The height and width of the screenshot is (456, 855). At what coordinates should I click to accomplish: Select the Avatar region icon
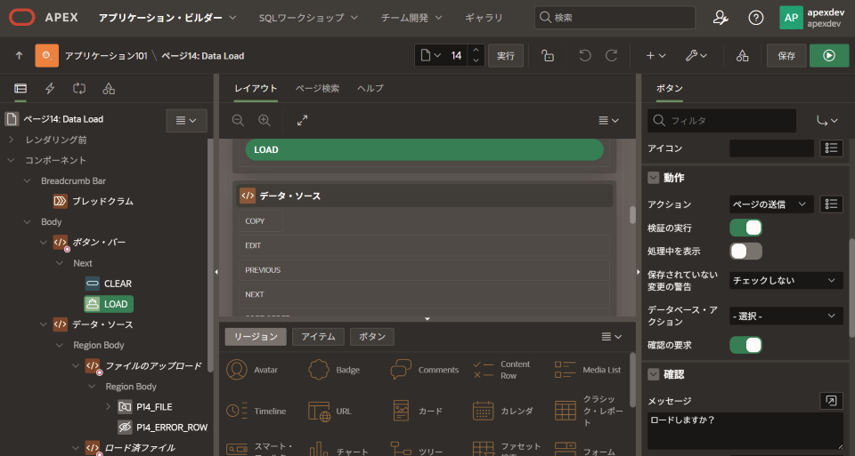point(237,370)
